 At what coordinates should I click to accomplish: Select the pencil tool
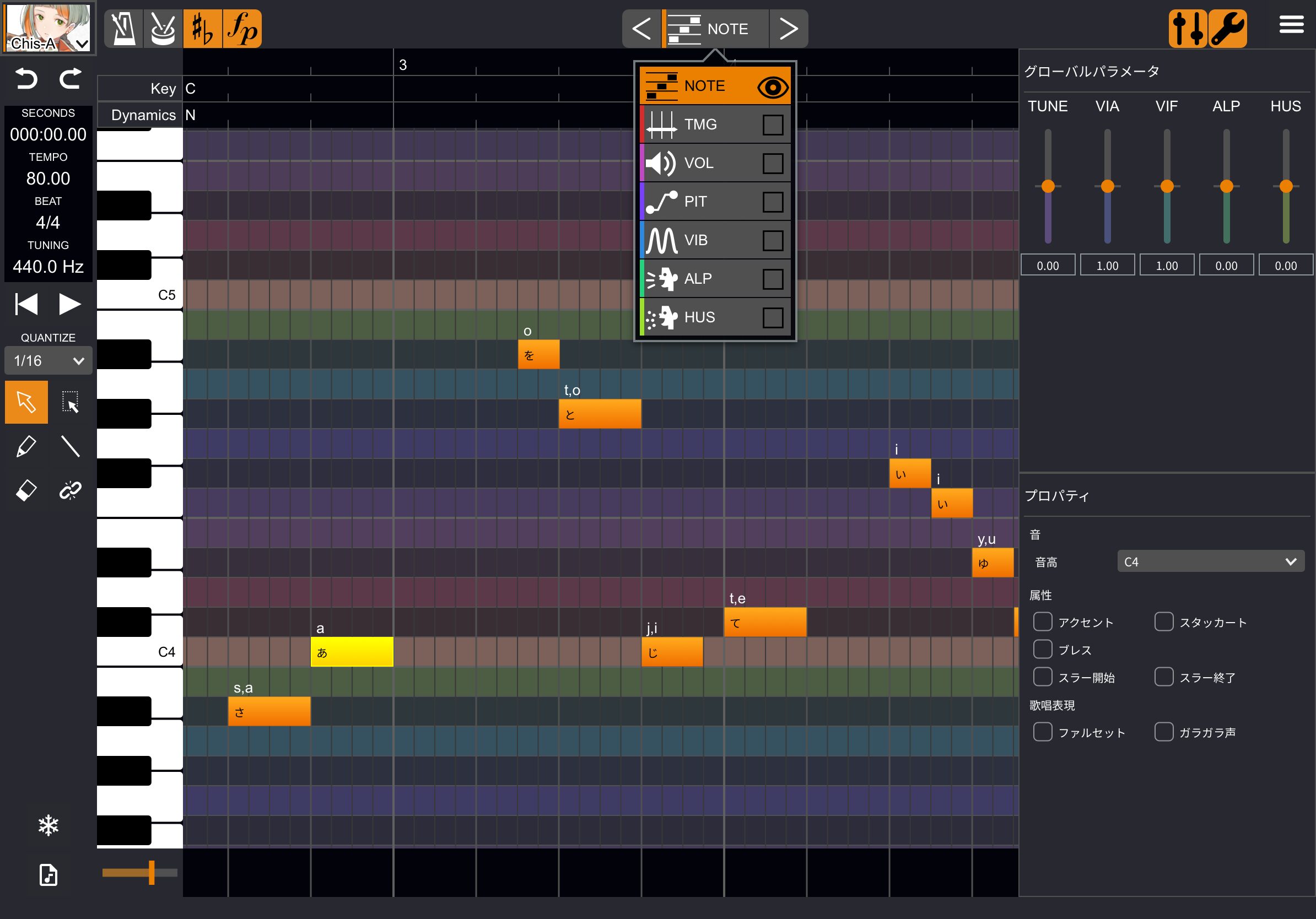26,446
